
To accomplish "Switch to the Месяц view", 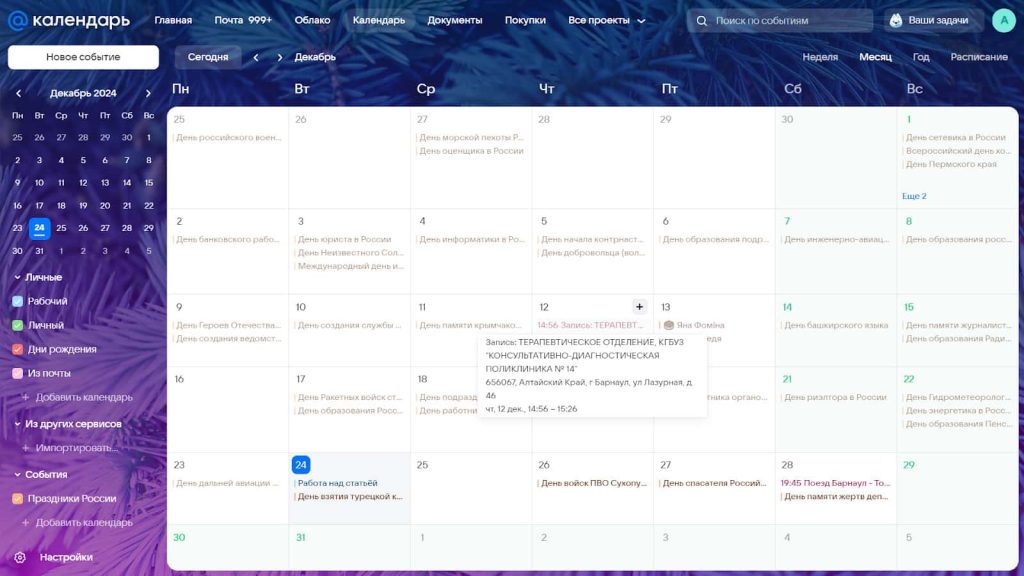I will coord(875,57).
